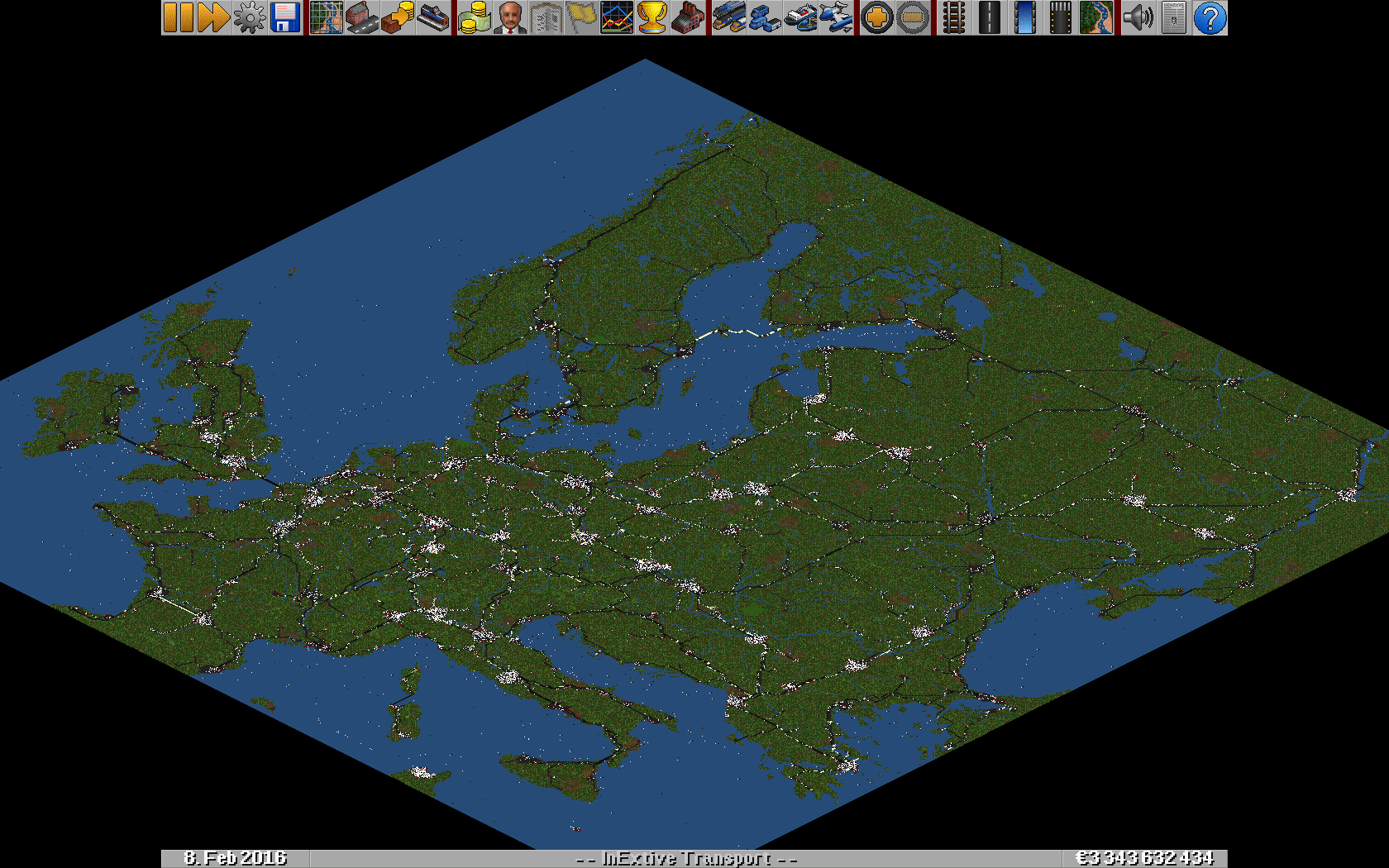Open company league table trophy

coord(652,17)
